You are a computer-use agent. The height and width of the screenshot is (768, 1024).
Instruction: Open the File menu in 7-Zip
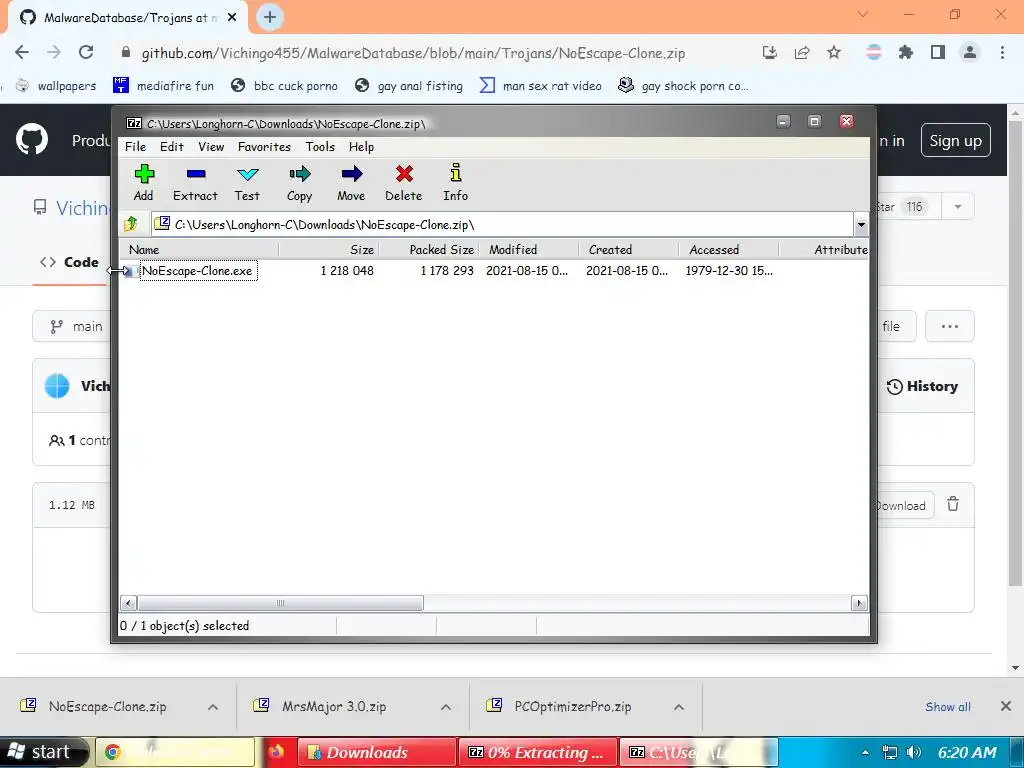tap(135, 147)
